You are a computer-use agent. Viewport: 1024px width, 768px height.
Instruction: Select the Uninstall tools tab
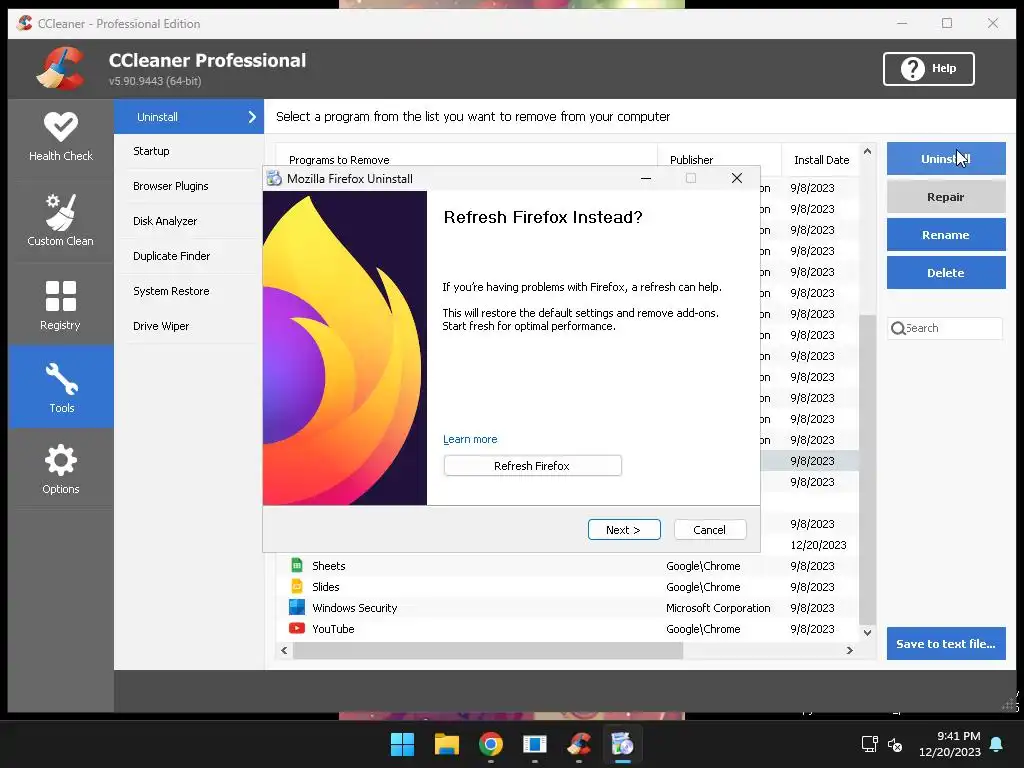pyautogui.click(x=189, y=117)
